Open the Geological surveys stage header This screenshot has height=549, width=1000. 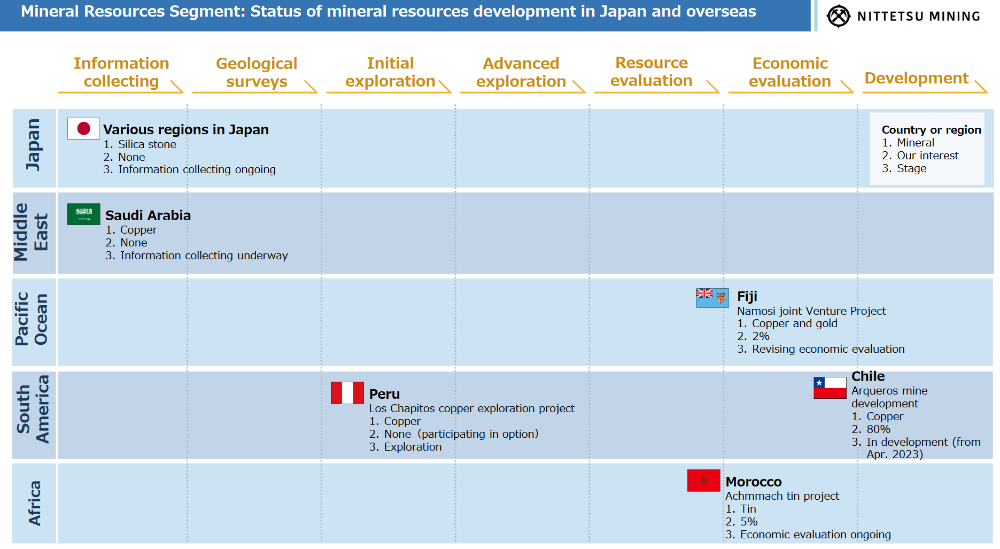point(256,72)
